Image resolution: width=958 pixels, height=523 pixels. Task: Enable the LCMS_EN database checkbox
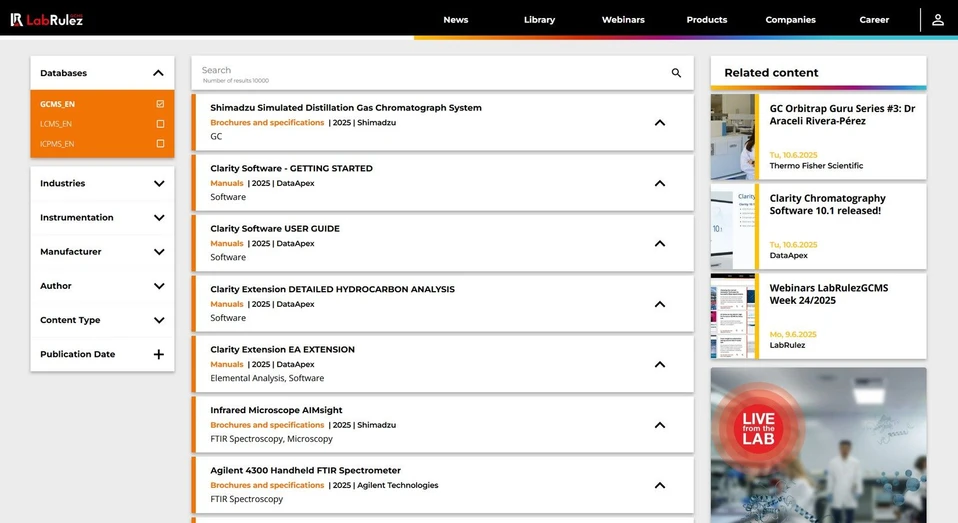coord(160,124)
